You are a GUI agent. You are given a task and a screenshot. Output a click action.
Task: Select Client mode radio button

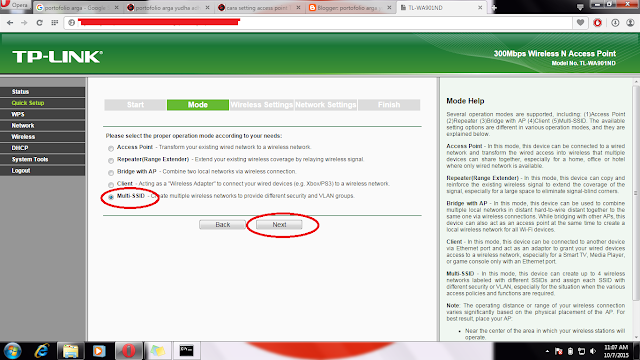click(x=111, y=185)
